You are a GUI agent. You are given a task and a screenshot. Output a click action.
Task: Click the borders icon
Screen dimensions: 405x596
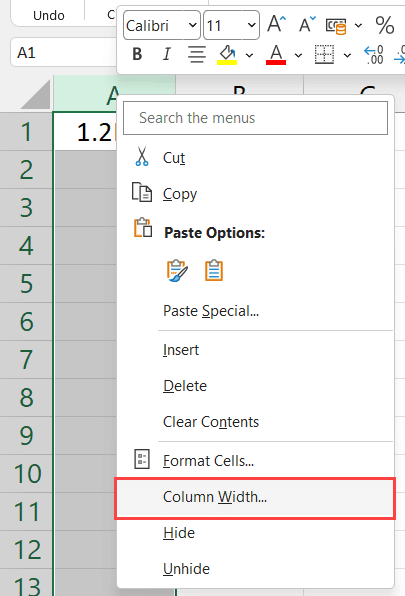point(324,55)
